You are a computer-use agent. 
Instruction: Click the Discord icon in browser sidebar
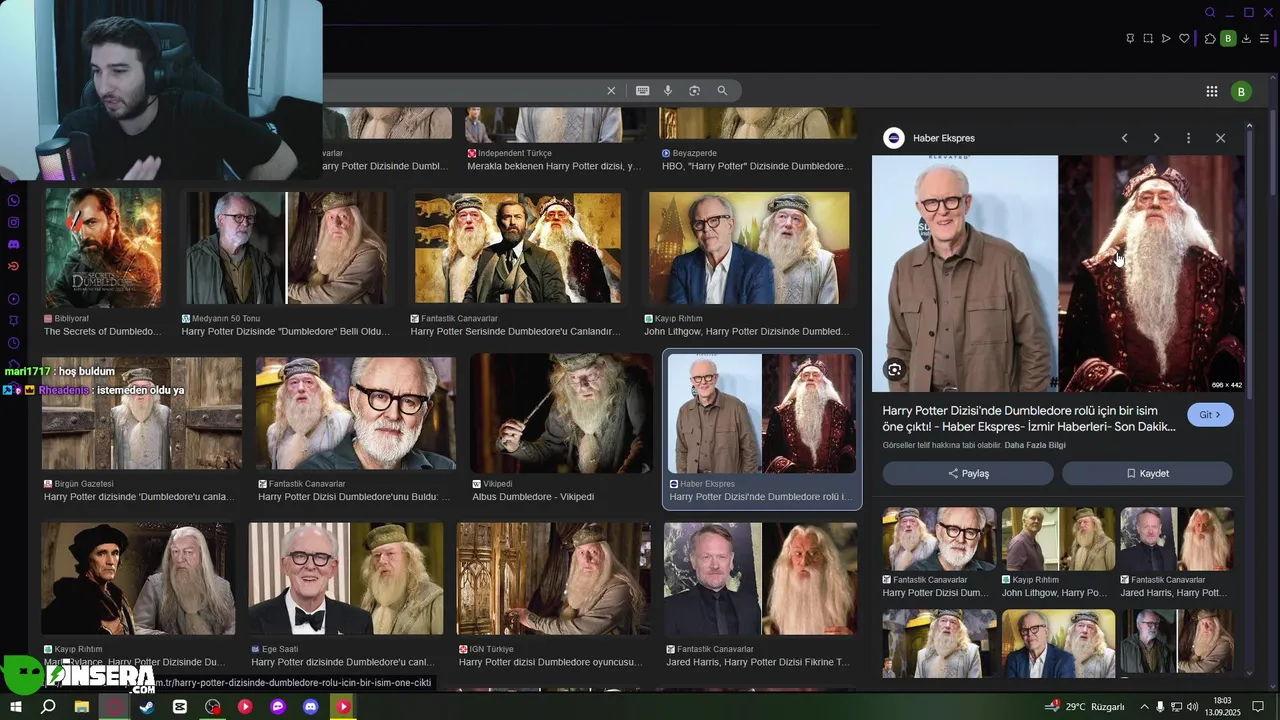(14, 245)
